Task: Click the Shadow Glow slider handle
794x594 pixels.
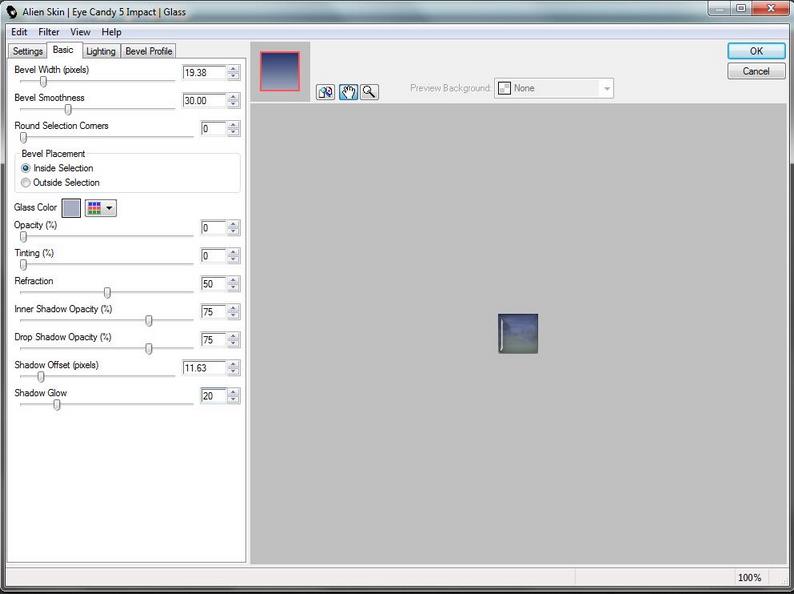Action: click(x=57, y=405)
